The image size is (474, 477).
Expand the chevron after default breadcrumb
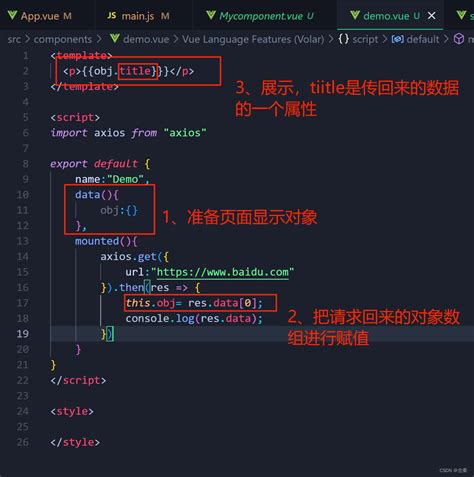(446, 39)
